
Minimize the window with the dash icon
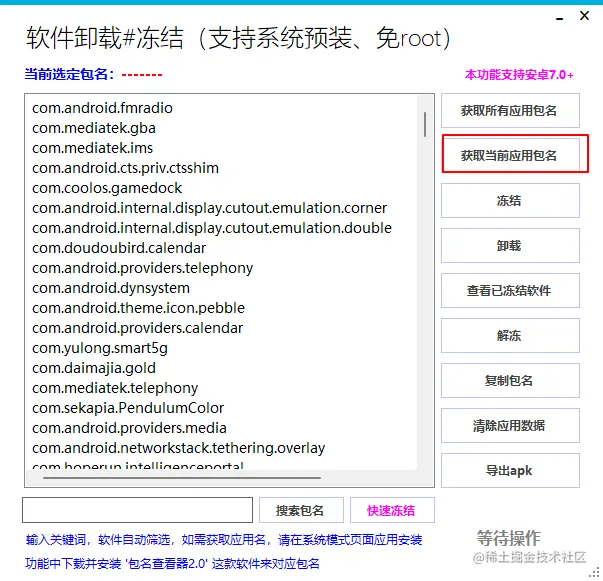coord(560,18)
